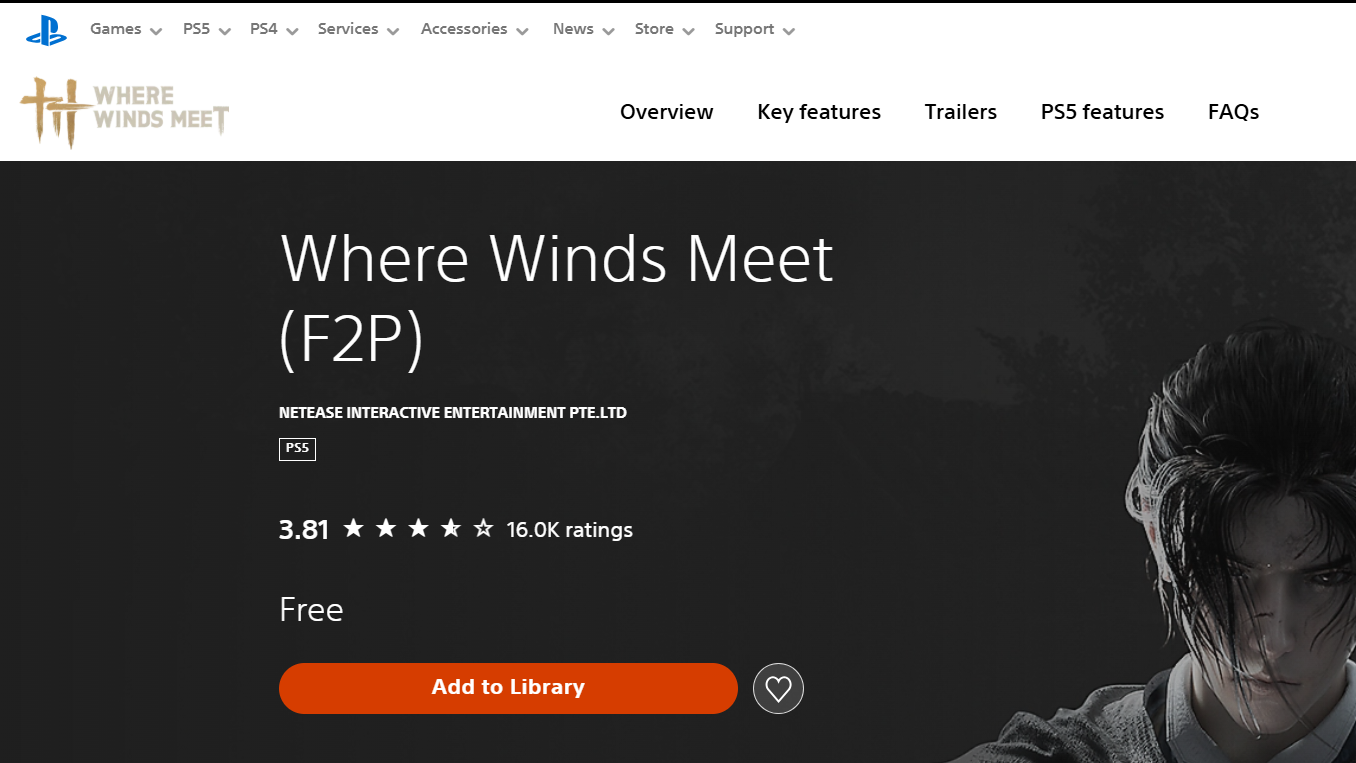
Task: Expand the Services menu chevron
Action: pyautogui.click(x=393, y=32)
